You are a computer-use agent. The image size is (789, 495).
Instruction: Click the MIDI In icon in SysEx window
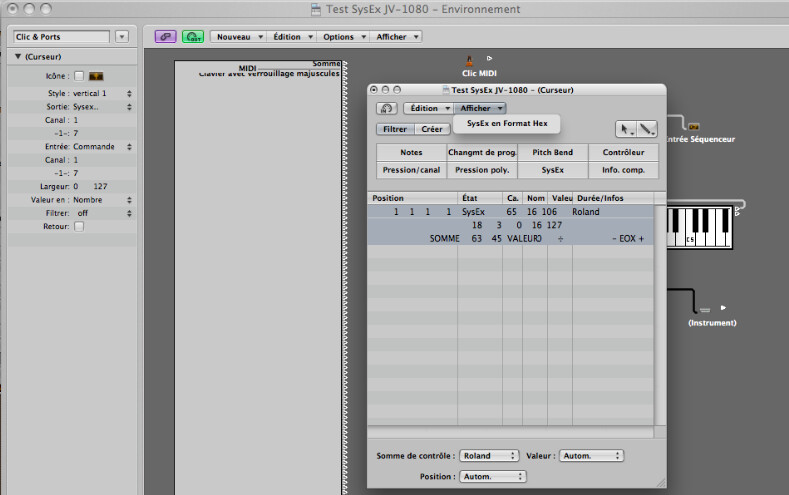[x=386, y=108]
